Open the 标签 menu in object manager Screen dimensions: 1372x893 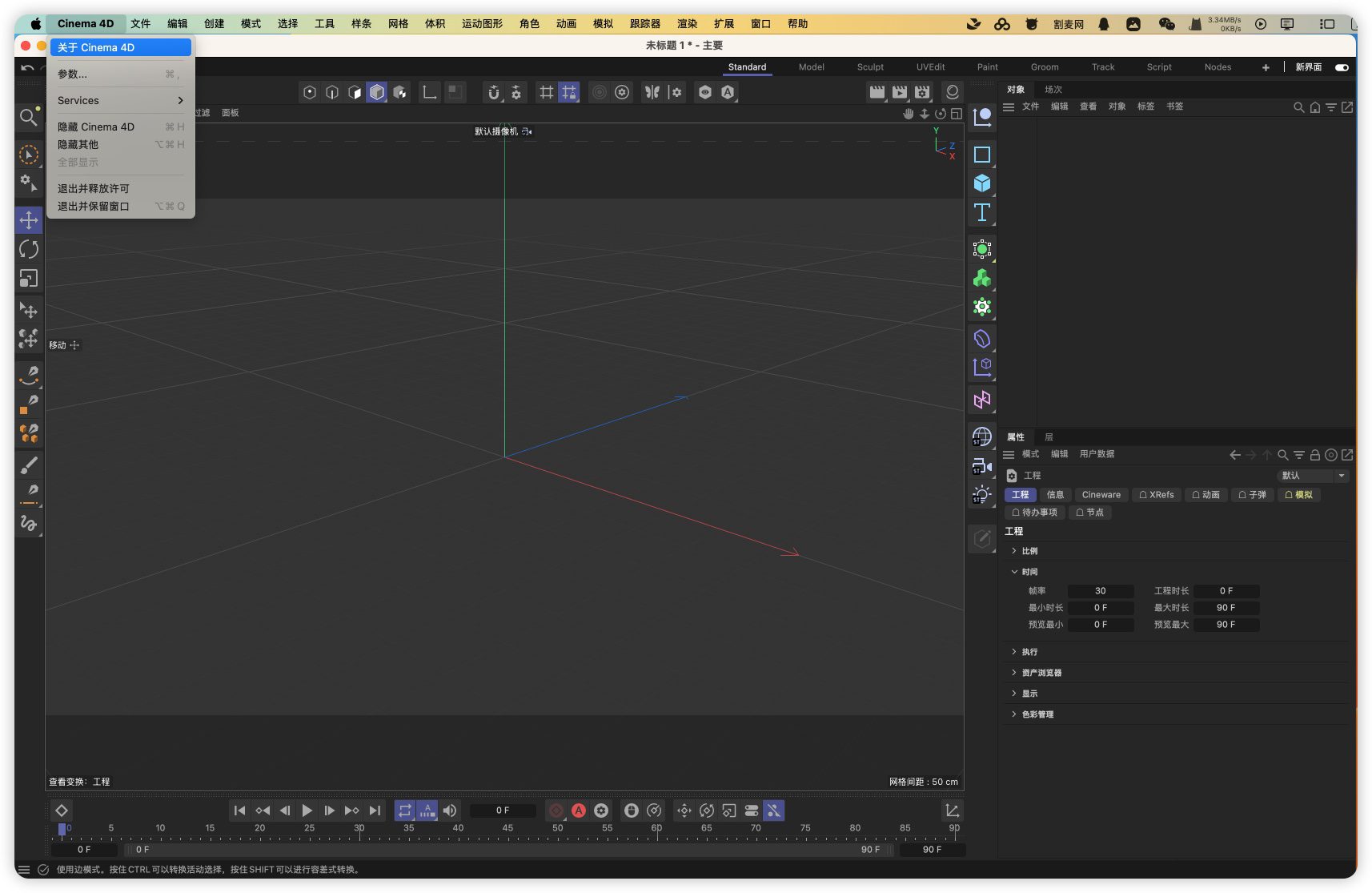click(x=1145, y=107)
